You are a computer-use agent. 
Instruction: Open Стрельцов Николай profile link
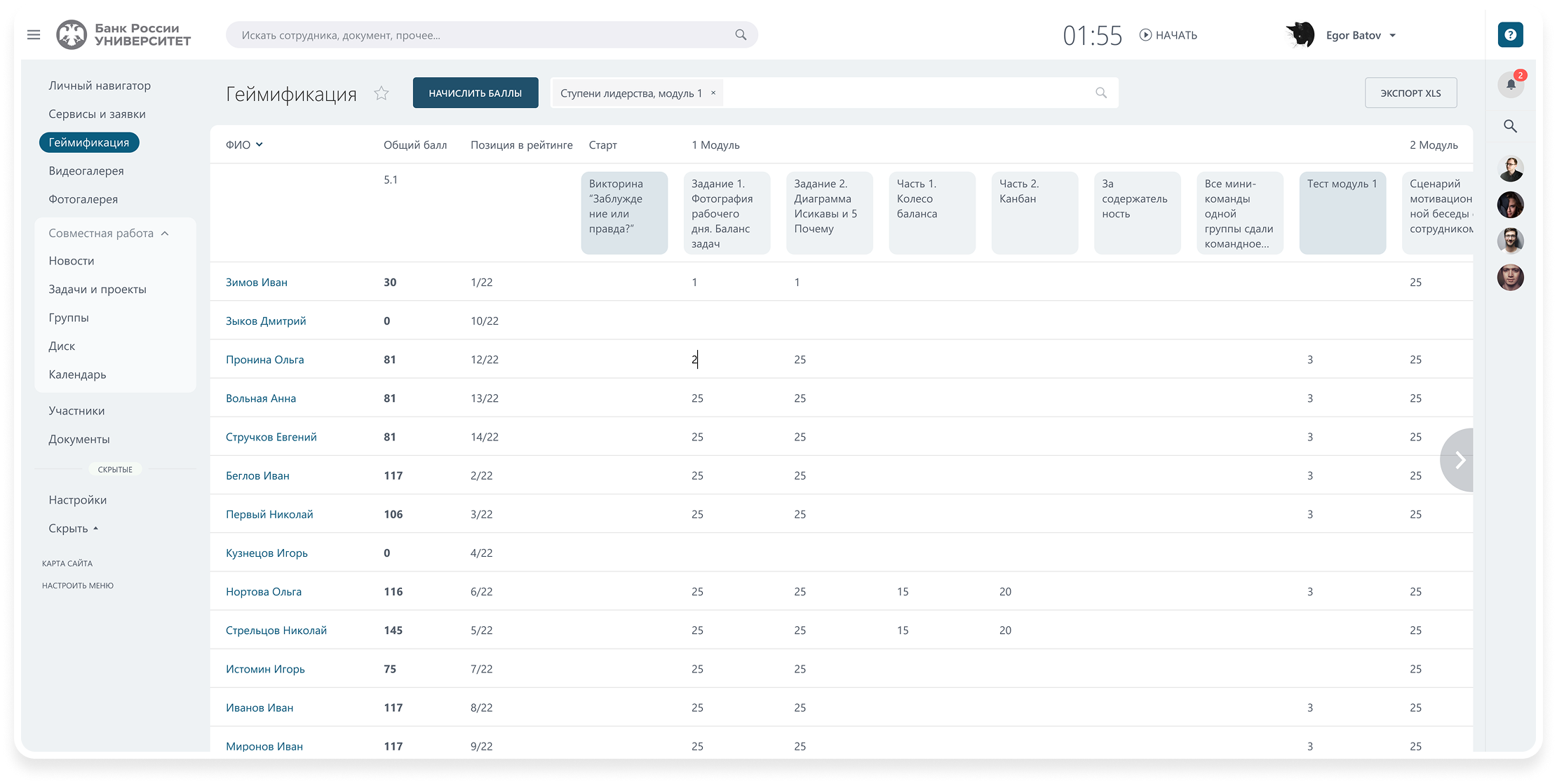[x=276, y=630]
